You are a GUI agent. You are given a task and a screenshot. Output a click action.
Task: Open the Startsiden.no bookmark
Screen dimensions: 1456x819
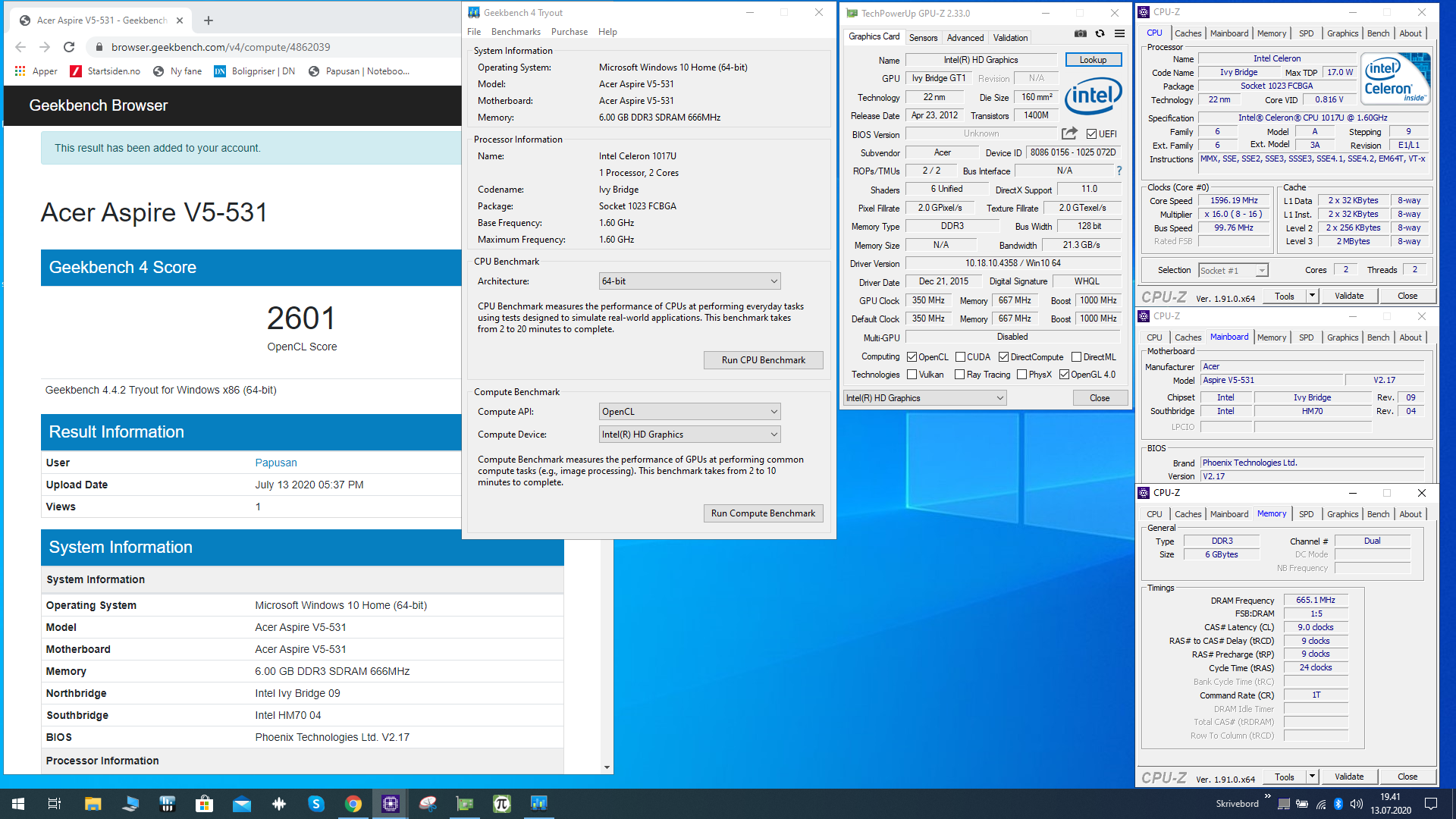[105, 71]
